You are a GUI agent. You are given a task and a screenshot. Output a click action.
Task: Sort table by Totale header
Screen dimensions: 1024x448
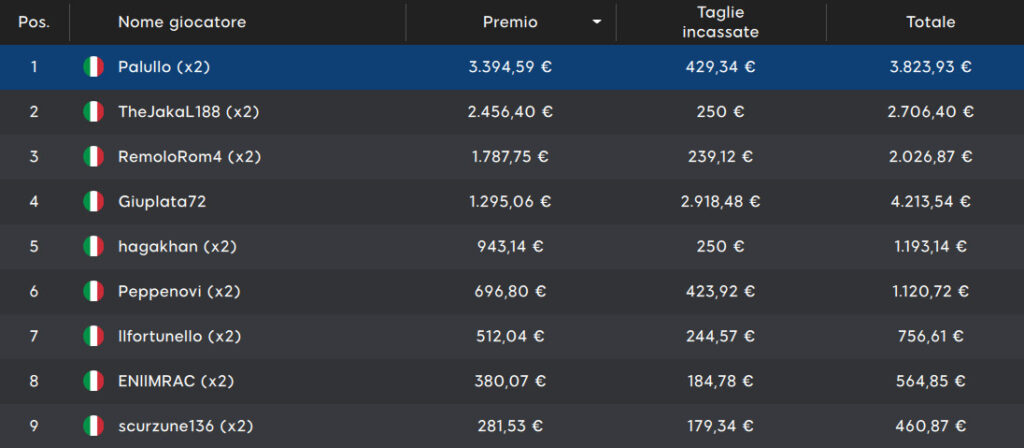931,22
